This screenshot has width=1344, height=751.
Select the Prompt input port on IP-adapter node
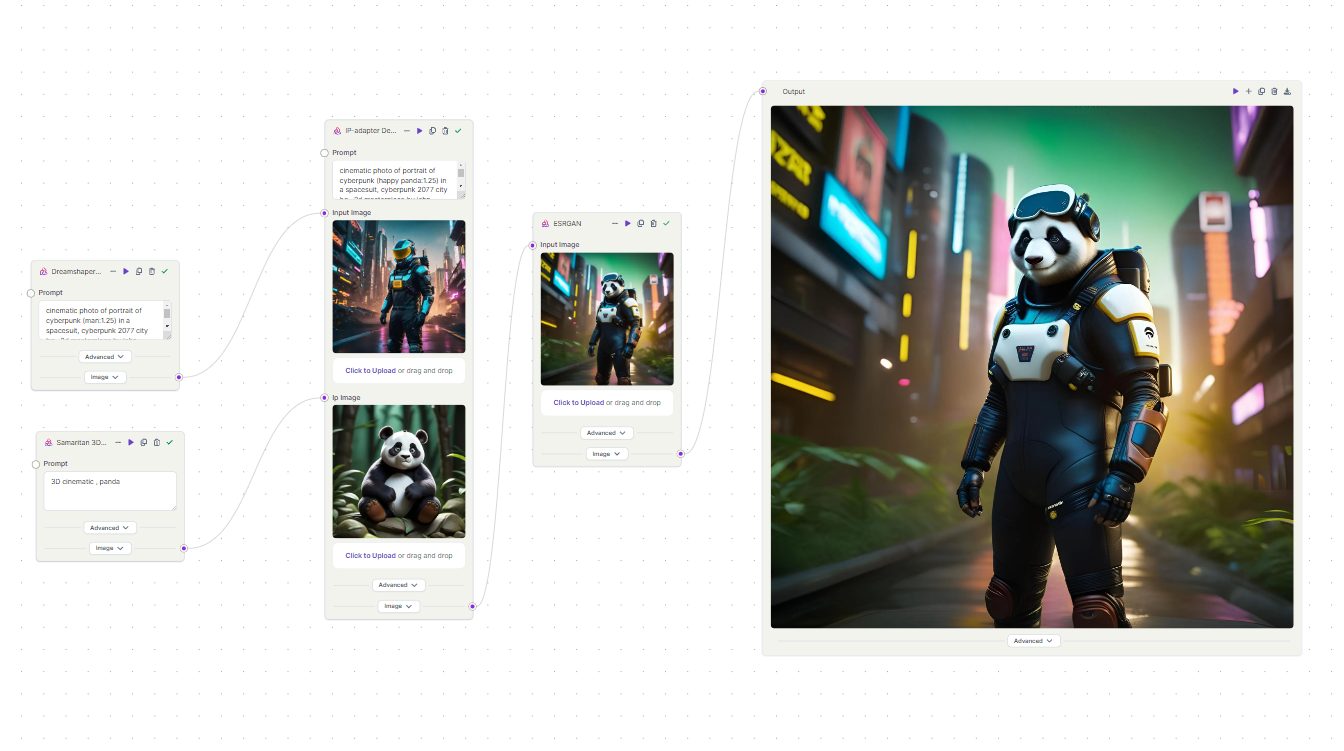click(324, 153)
